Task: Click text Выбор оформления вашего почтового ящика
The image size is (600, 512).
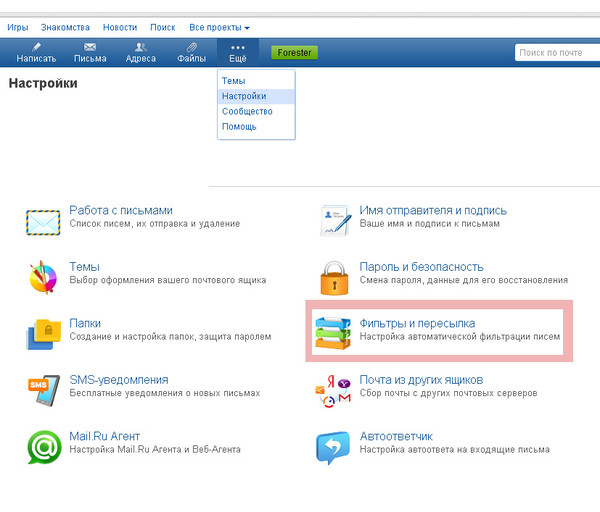Action: tap(168, 280)
